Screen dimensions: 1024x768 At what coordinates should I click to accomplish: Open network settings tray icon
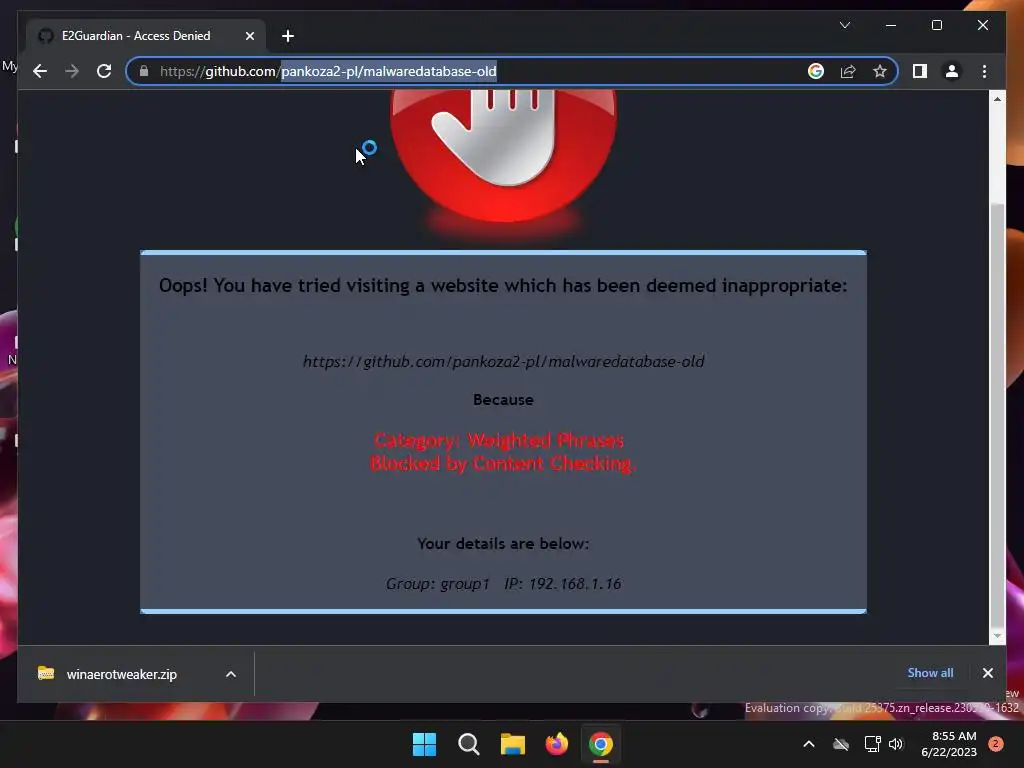coord(872,744)
